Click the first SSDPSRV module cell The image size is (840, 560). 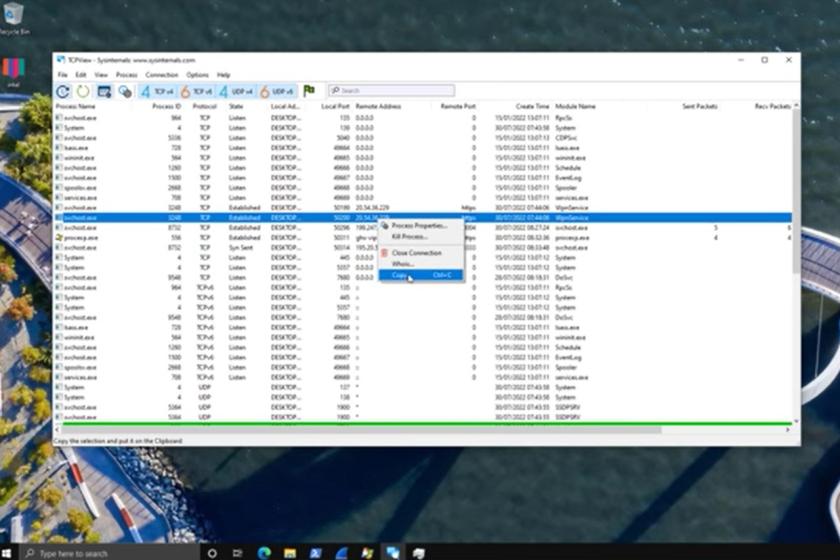[x=568, y=407]
